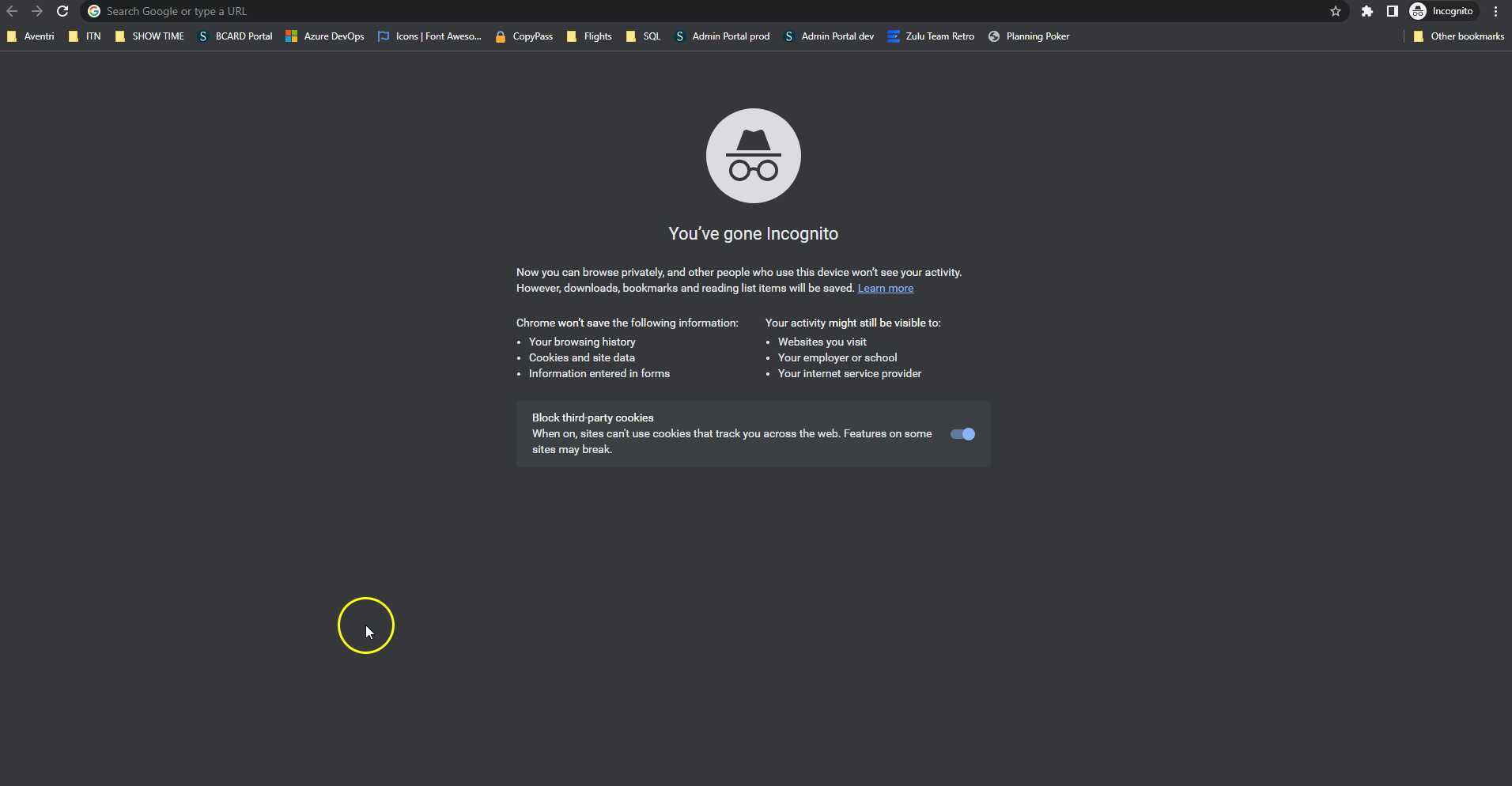Disable Block third-party cookies
1512x786 pixels.
(x=962, y=433)
